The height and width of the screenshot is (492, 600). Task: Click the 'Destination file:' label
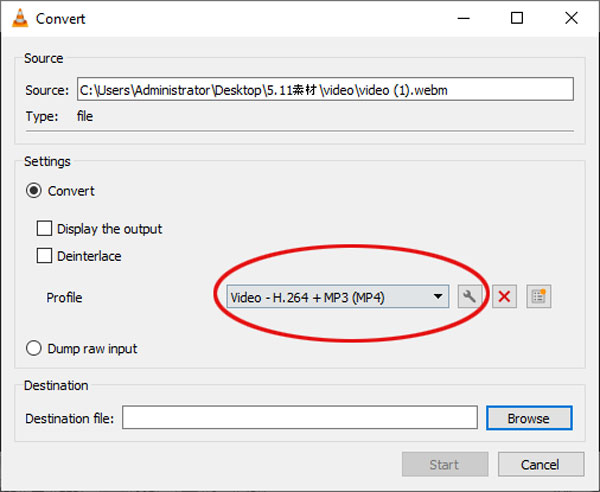[70, 418]
